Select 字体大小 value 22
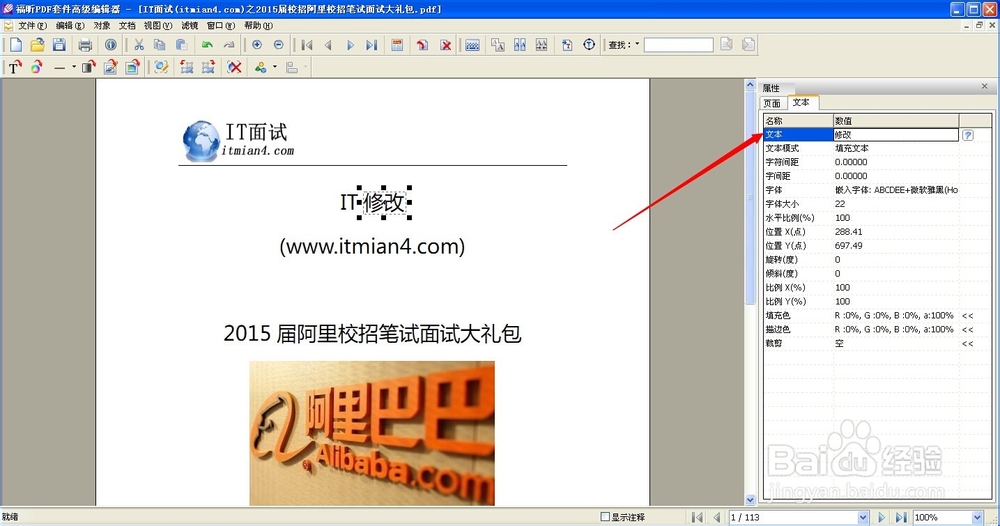 (x=840, y=204)
